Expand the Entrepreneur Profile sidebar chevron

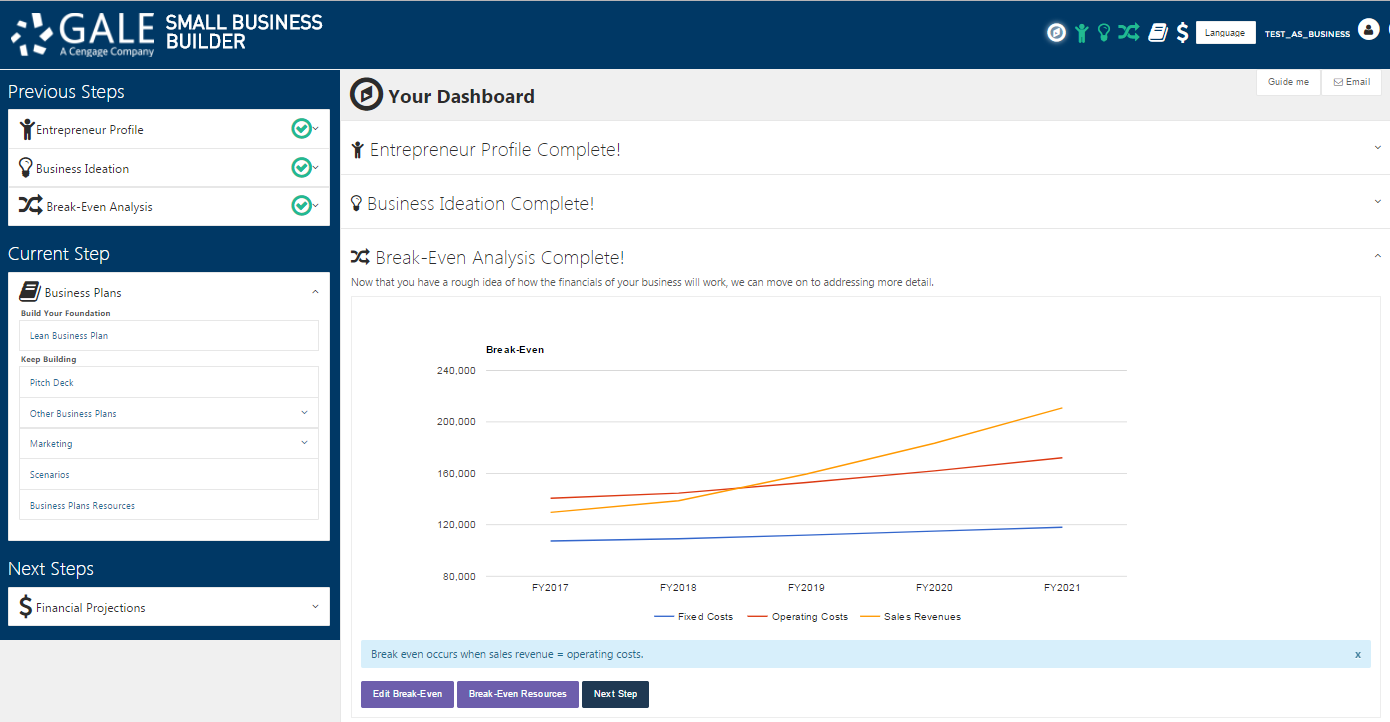pyautogui.click(x=316, y=129)
